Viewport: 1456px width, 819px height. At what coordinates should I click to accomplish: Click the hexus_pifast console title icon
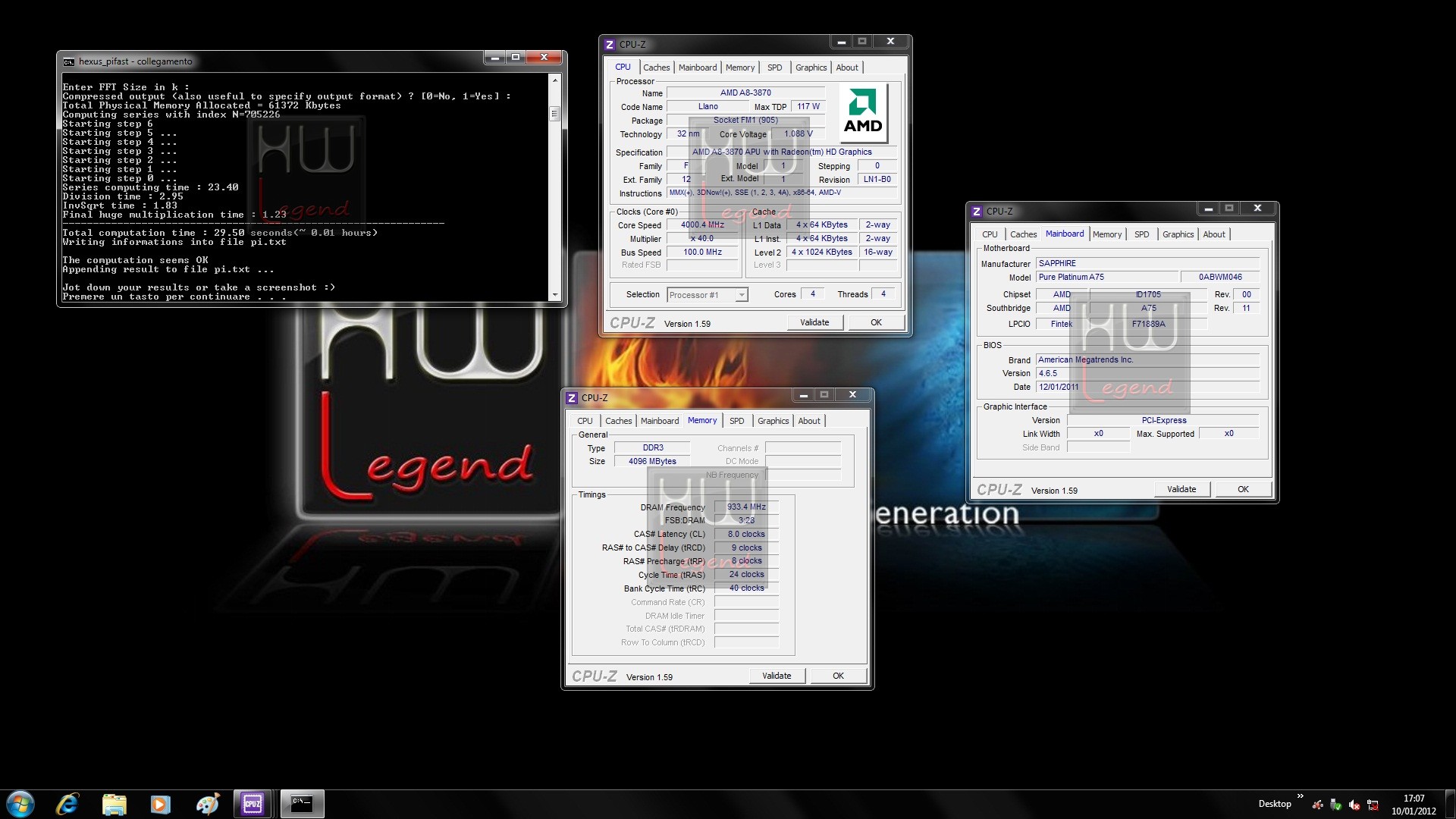pyautogui.click(x=69, y=61)
